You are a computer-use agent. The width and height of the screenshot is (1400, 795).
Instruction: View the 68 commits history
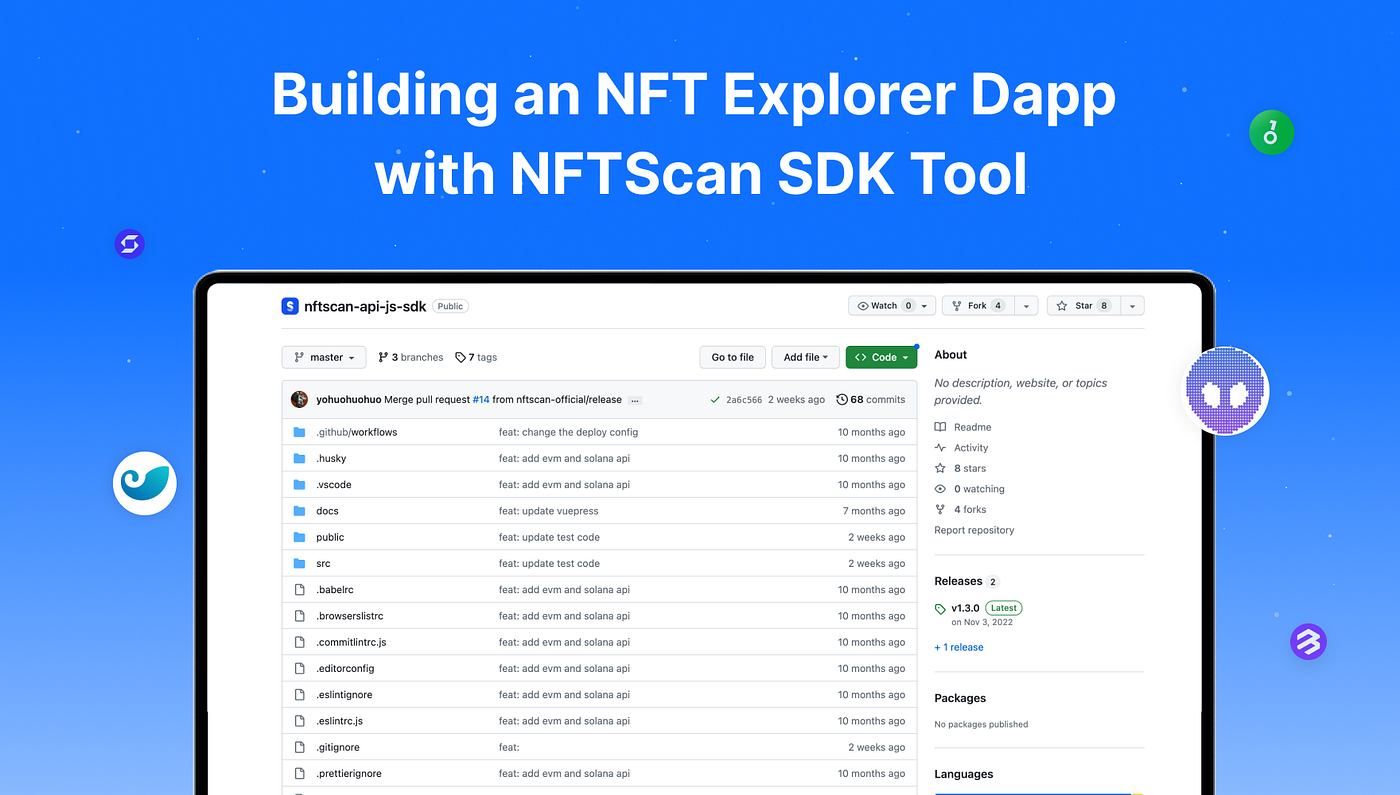point(870,399)
